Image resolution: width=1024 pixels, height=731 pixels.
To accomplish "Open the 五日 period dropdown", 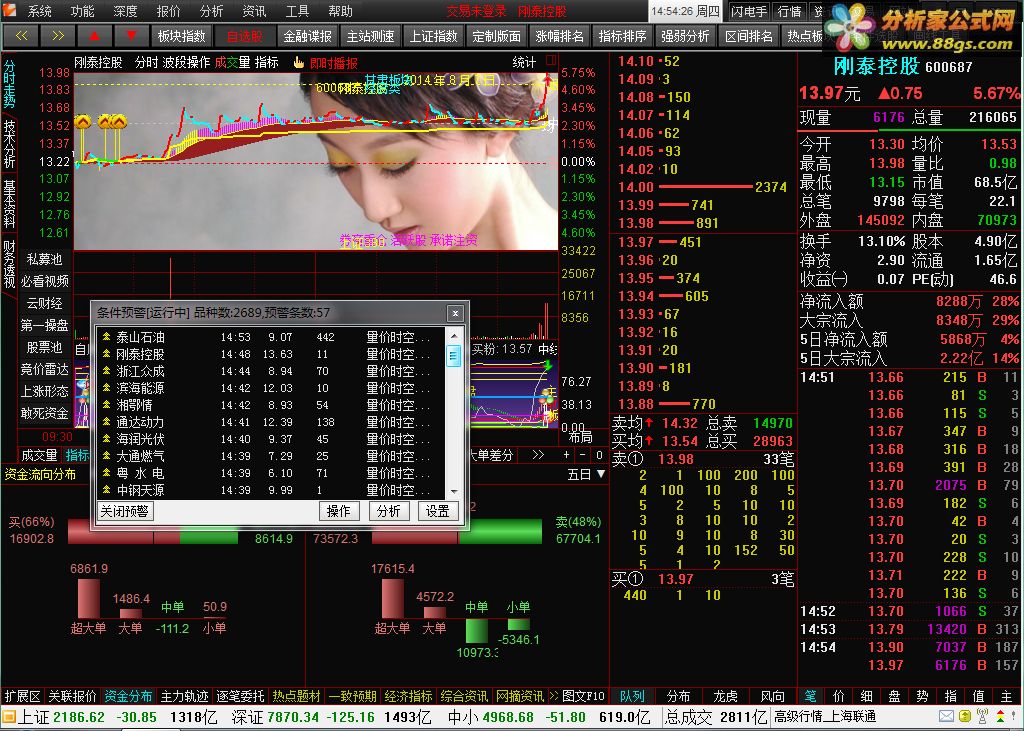I will click(586, 474).
